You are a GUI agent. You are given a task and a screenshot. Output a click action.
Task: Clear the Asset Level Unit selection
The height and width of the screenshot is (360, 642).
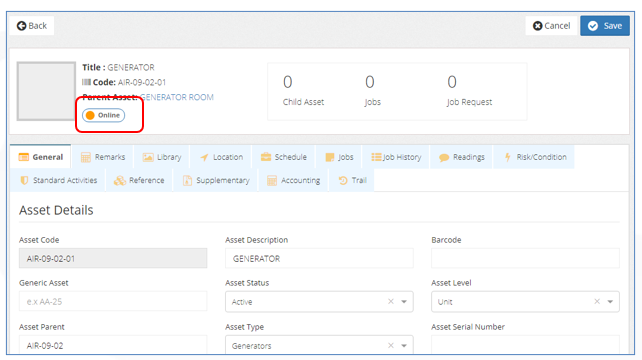tap(597, 301)
